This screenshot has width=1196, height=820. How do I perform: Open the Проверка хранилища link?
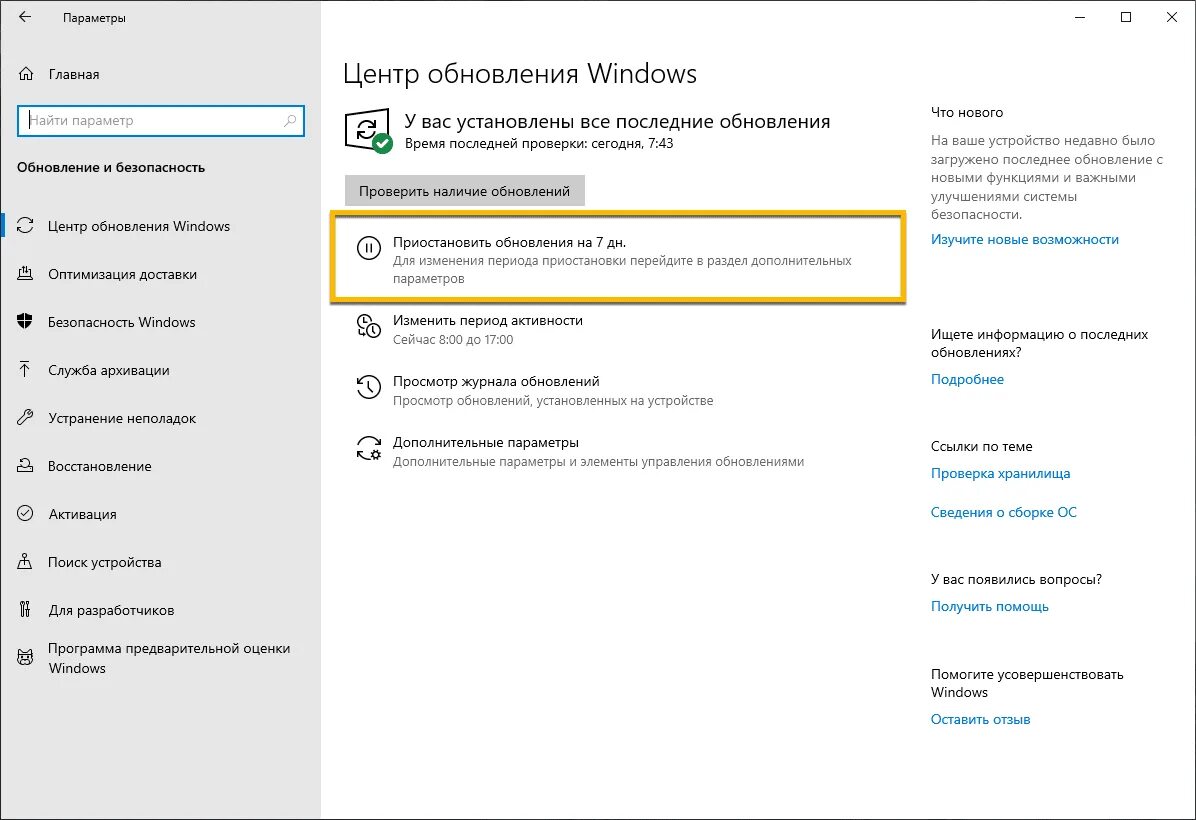(x=1000, y=474)
